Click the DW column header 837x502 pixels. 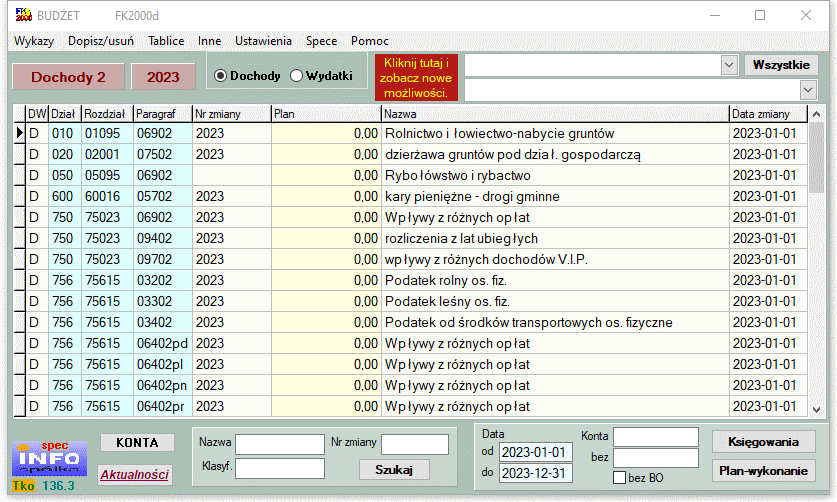[37, 114]
